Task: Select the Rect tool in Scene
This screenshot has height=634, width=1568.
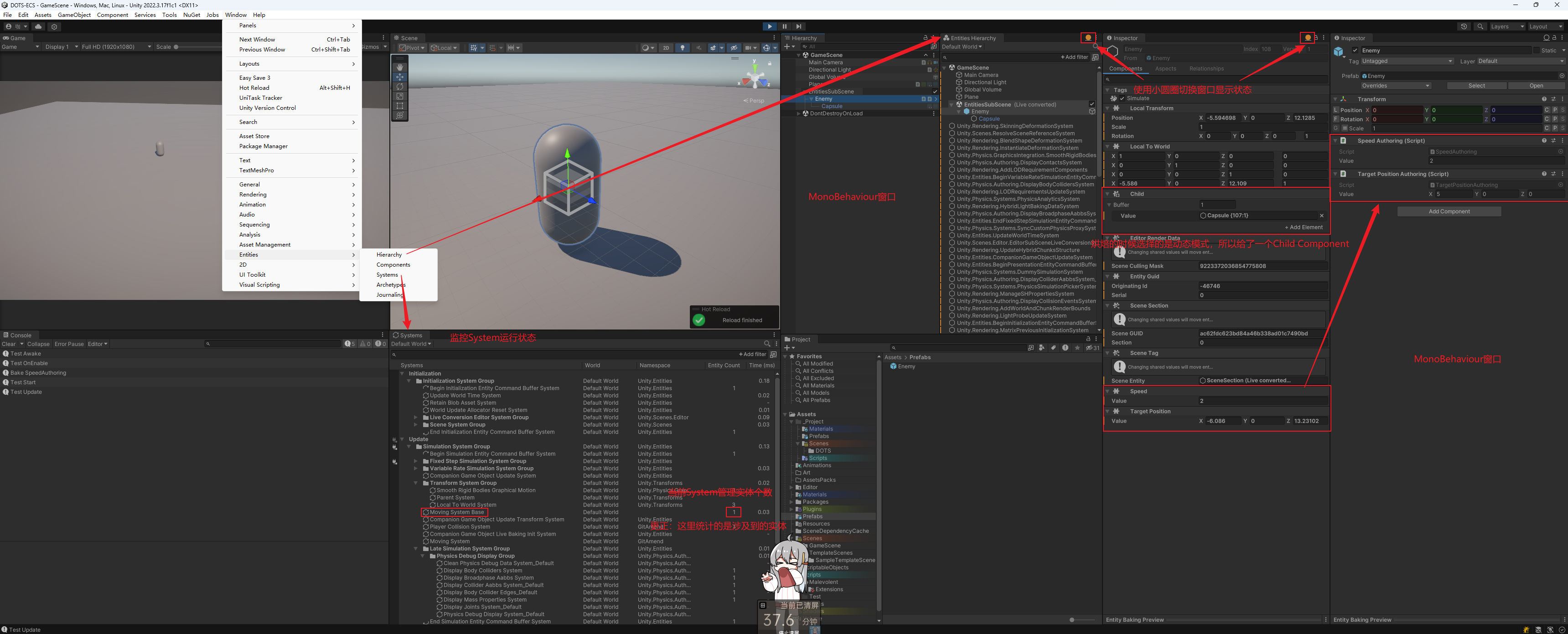Action: click(x=400, y=106)
